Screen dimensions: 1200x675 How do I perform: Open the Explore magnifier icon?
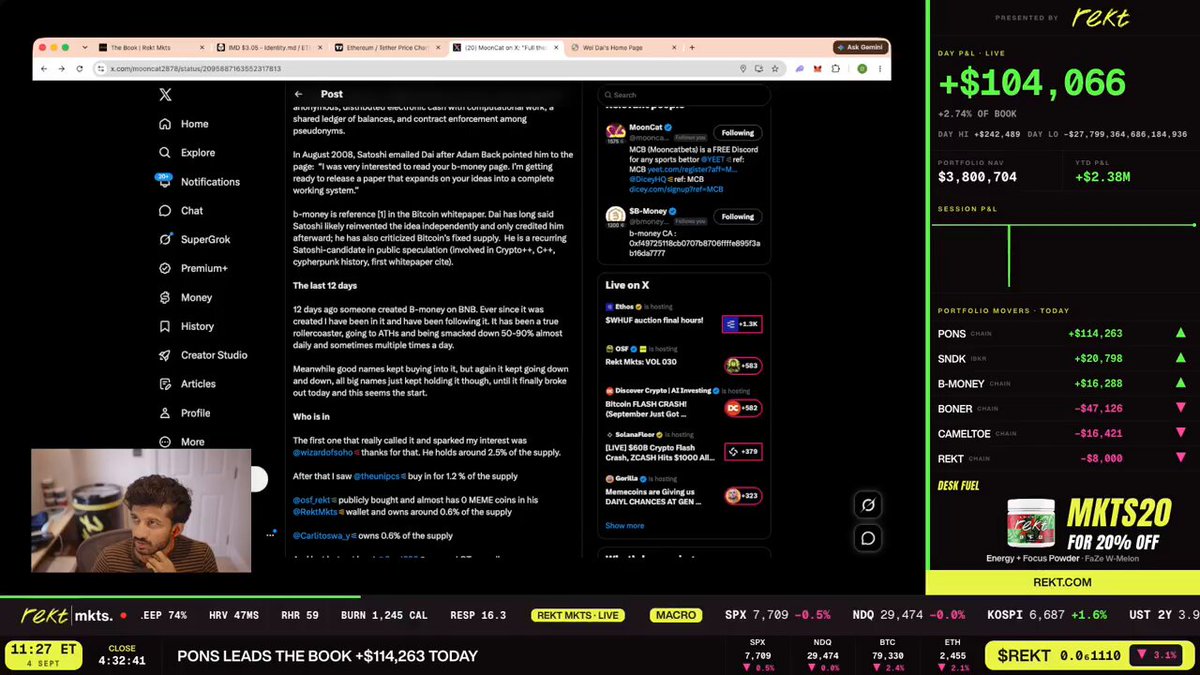coord(165,153)
